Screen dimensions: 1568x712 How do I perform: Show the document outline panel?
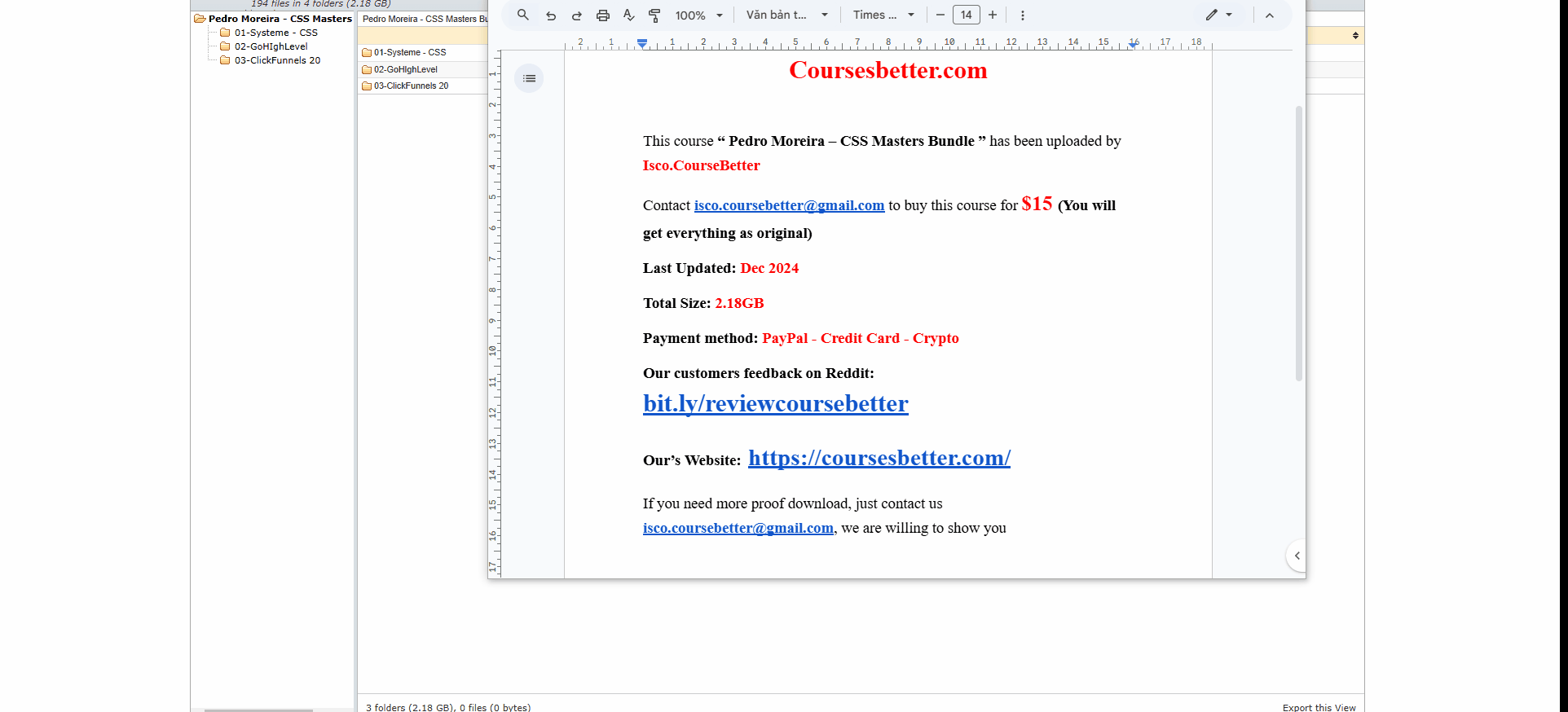coord(530,78)
